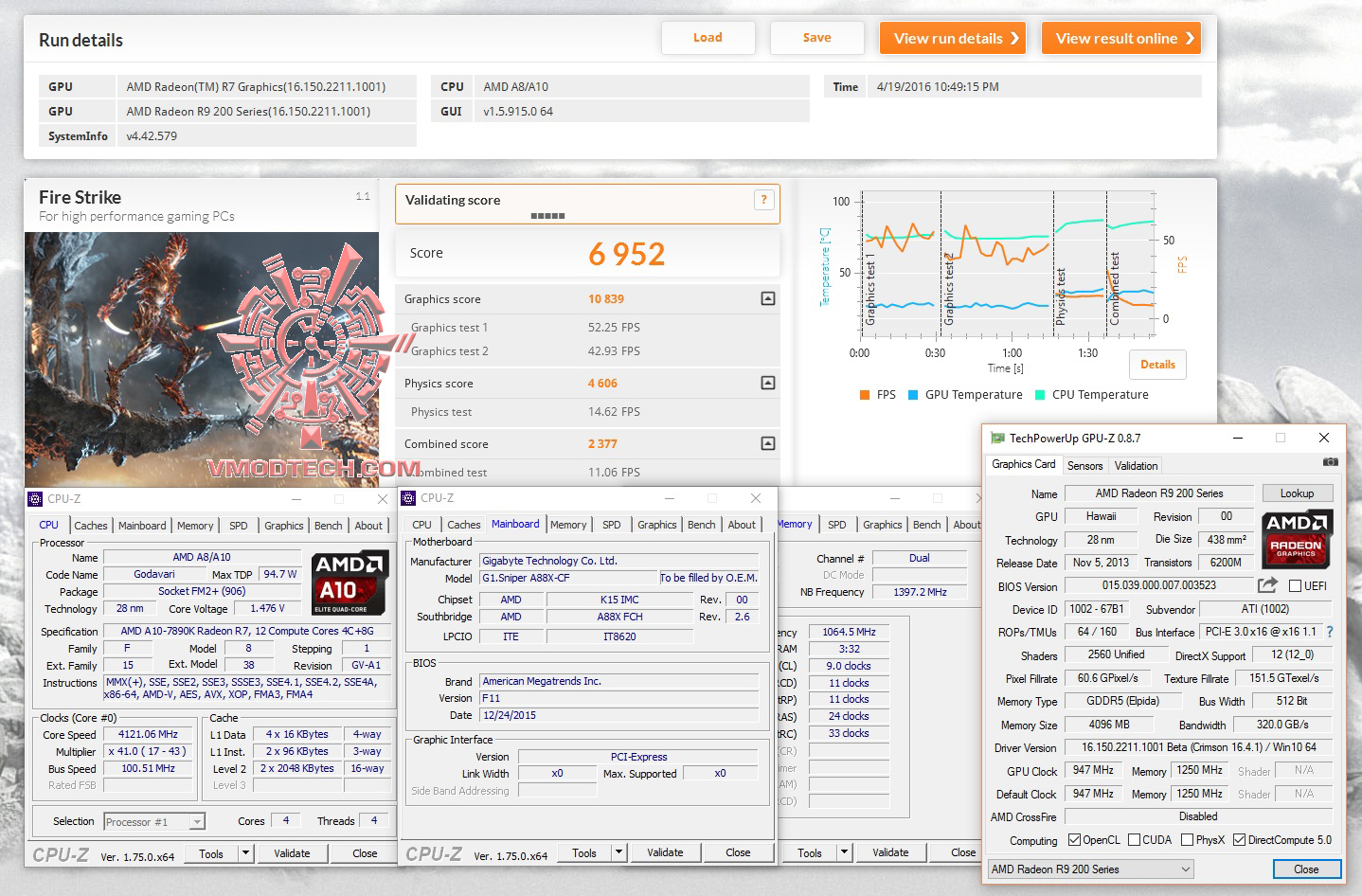Toggle the OpenCL checkbox
The width and height of the screenshot is (1362, 896).
click(1074, 840)
